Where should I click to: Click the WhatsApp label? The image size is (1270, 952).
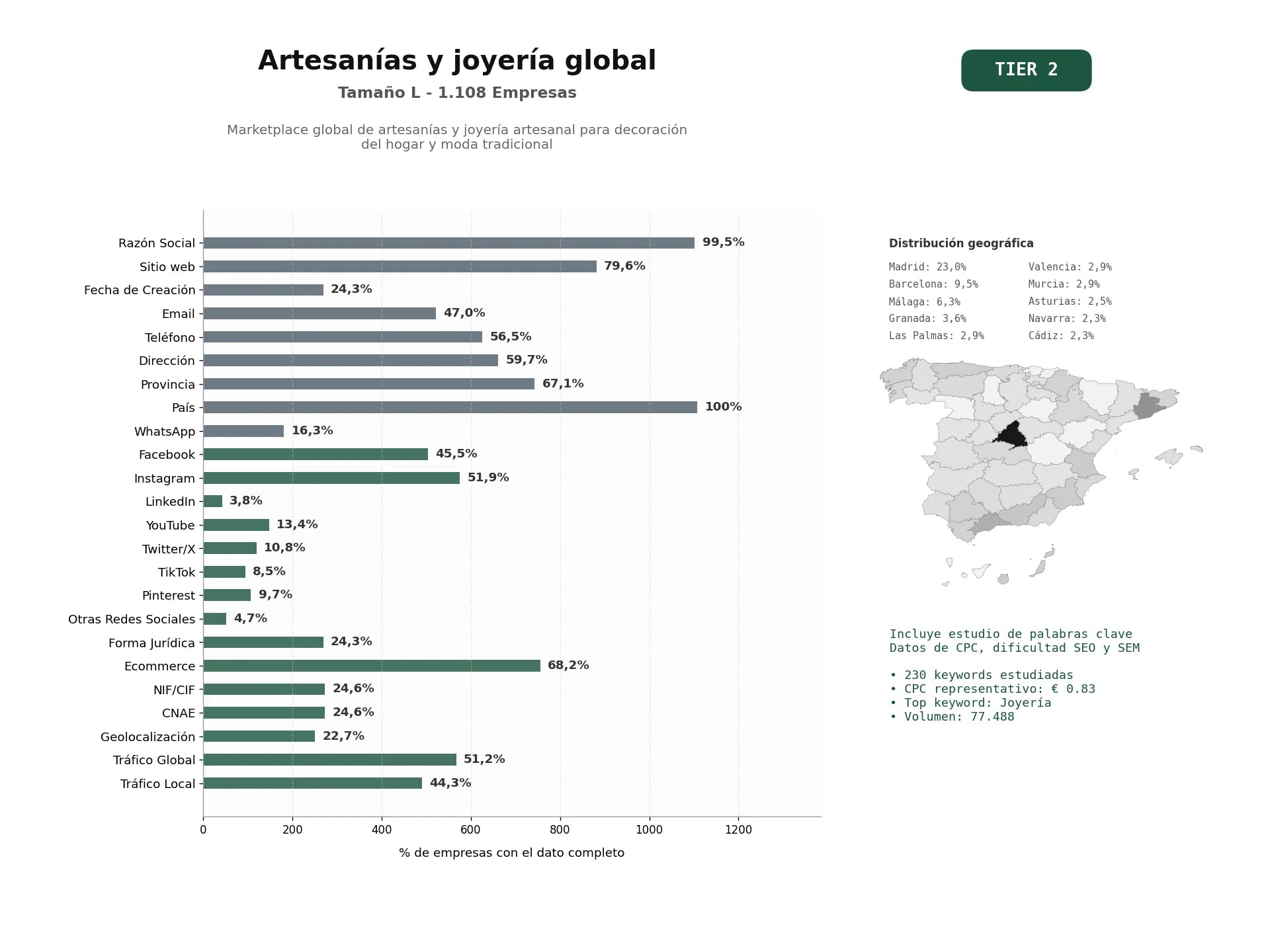pos(165,432)
